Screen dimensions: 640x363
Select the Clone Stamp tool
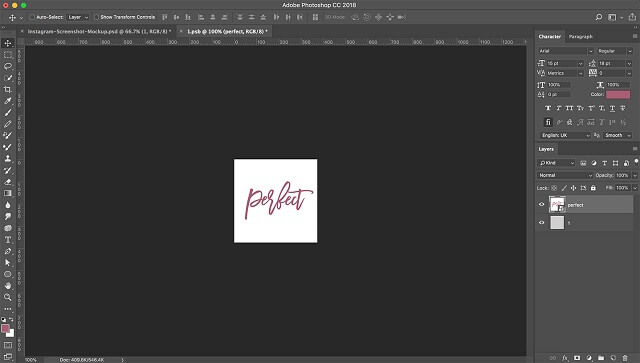click(x=8, y=158)
